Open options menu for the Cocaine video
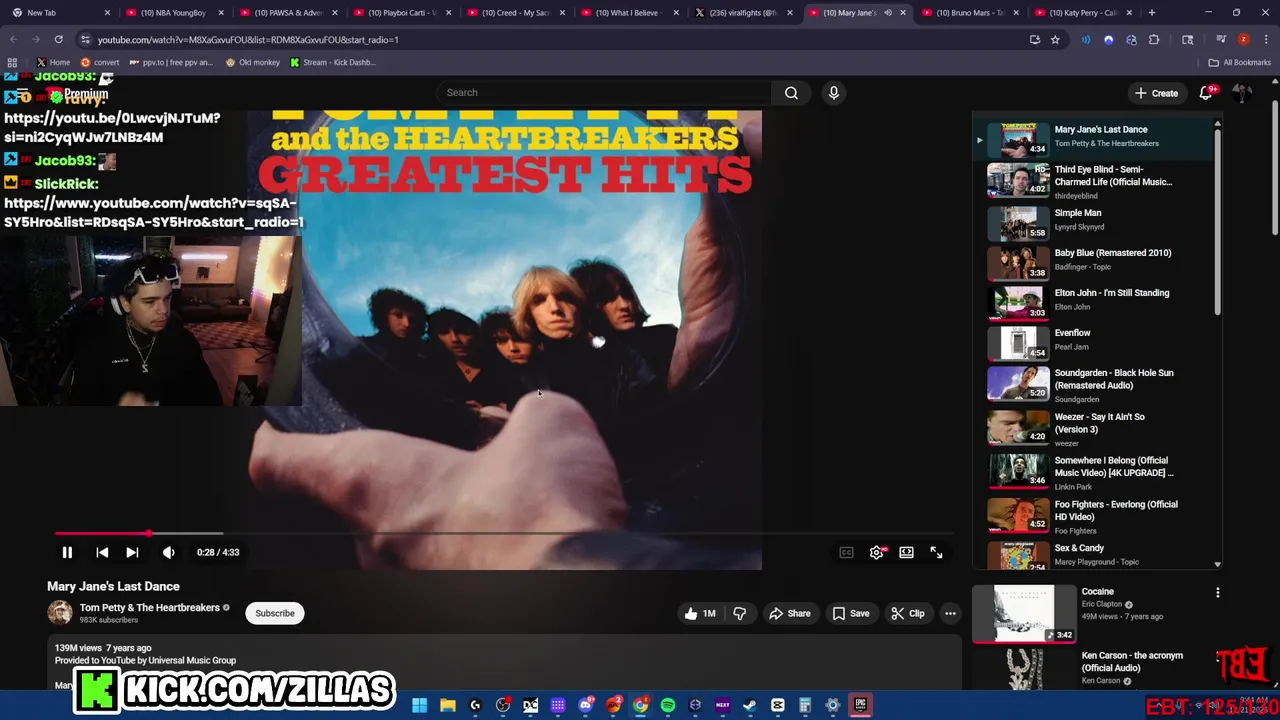1280x720 pixels. 1217,593
